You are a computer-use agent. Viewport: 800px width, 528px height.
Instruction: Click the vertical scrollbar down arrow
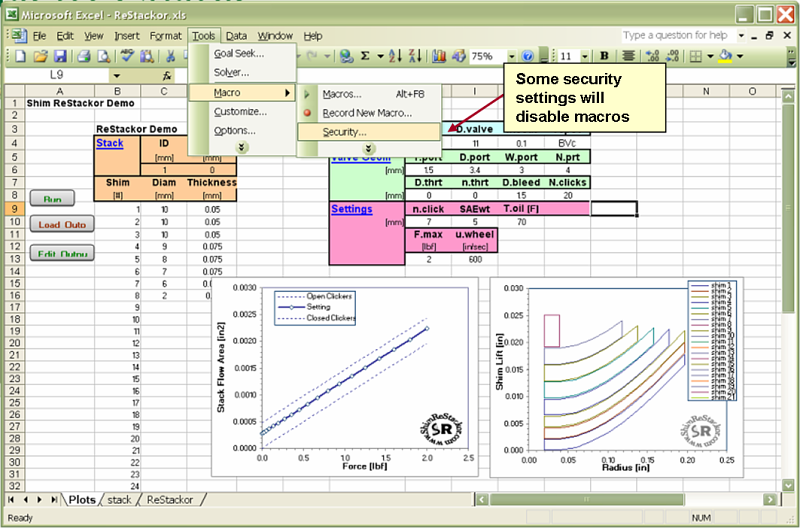tap(788, 485)
